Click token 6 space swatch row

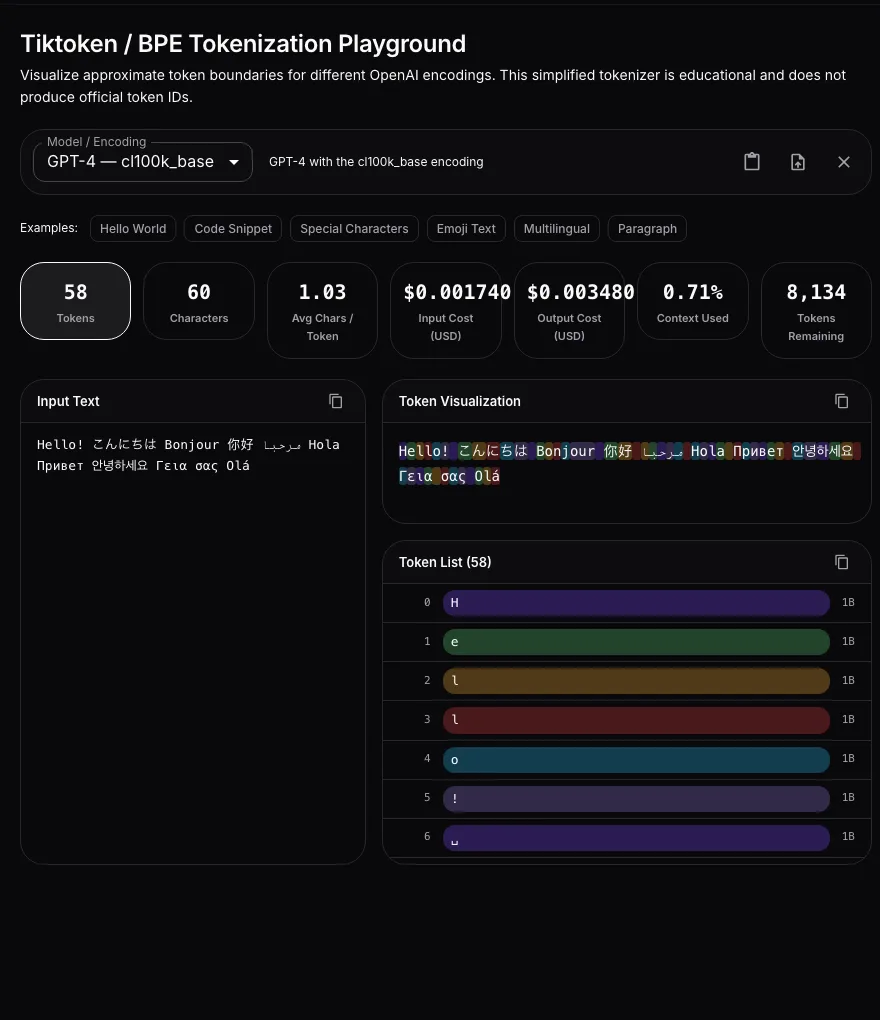pos(636,837)
